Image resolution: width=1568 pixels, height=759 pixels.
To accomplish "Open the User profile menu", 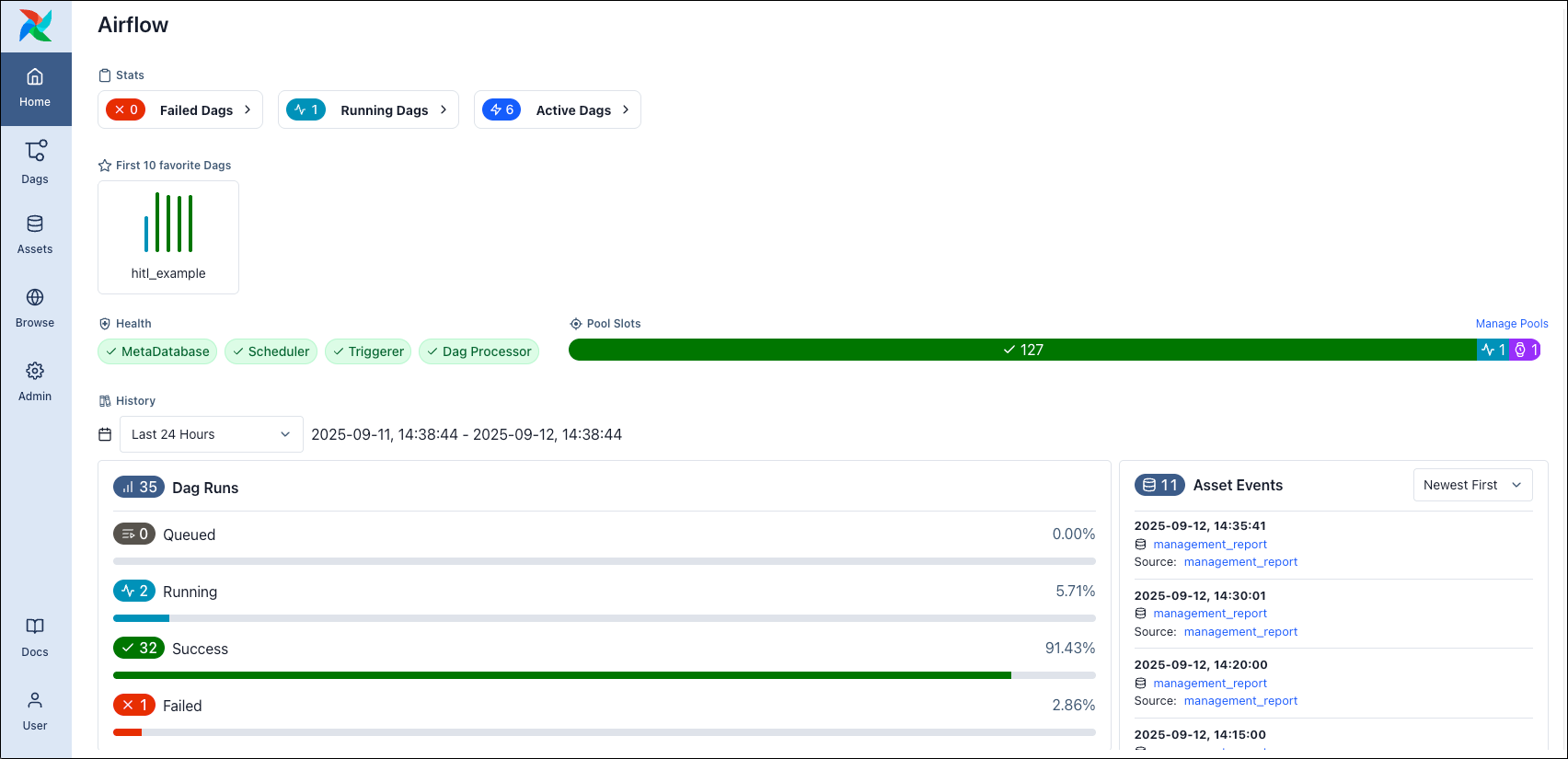I will point(35,710).
